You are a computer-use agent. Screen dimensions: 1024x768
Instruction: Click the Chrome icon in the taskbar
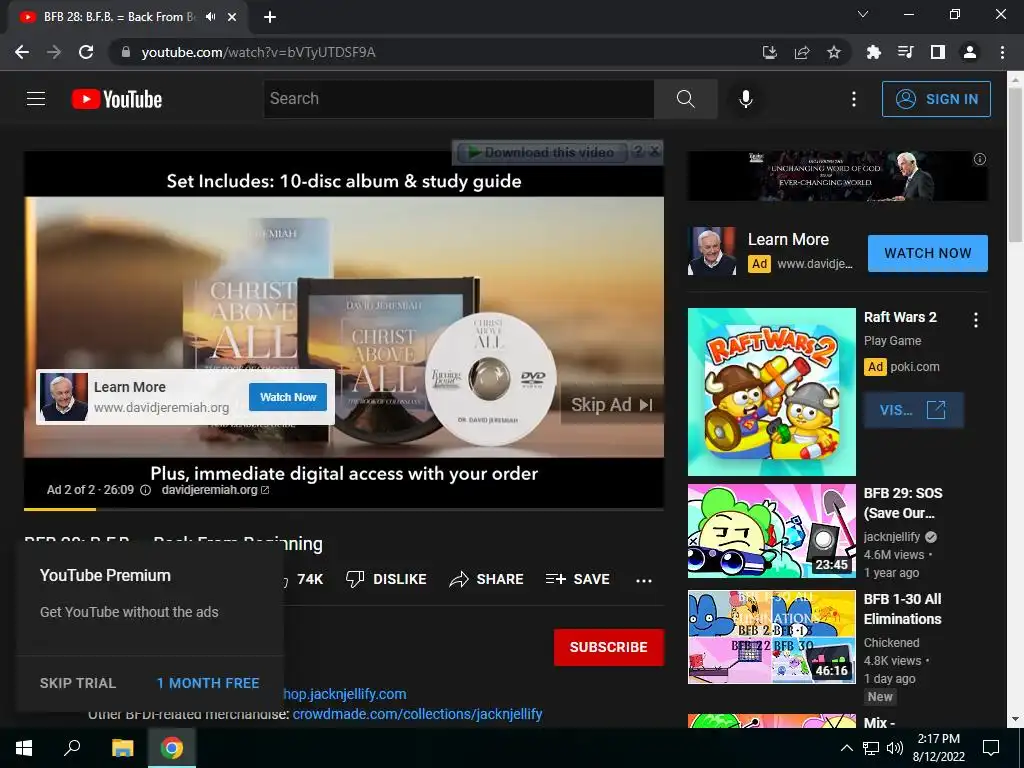tap(172, 748)
